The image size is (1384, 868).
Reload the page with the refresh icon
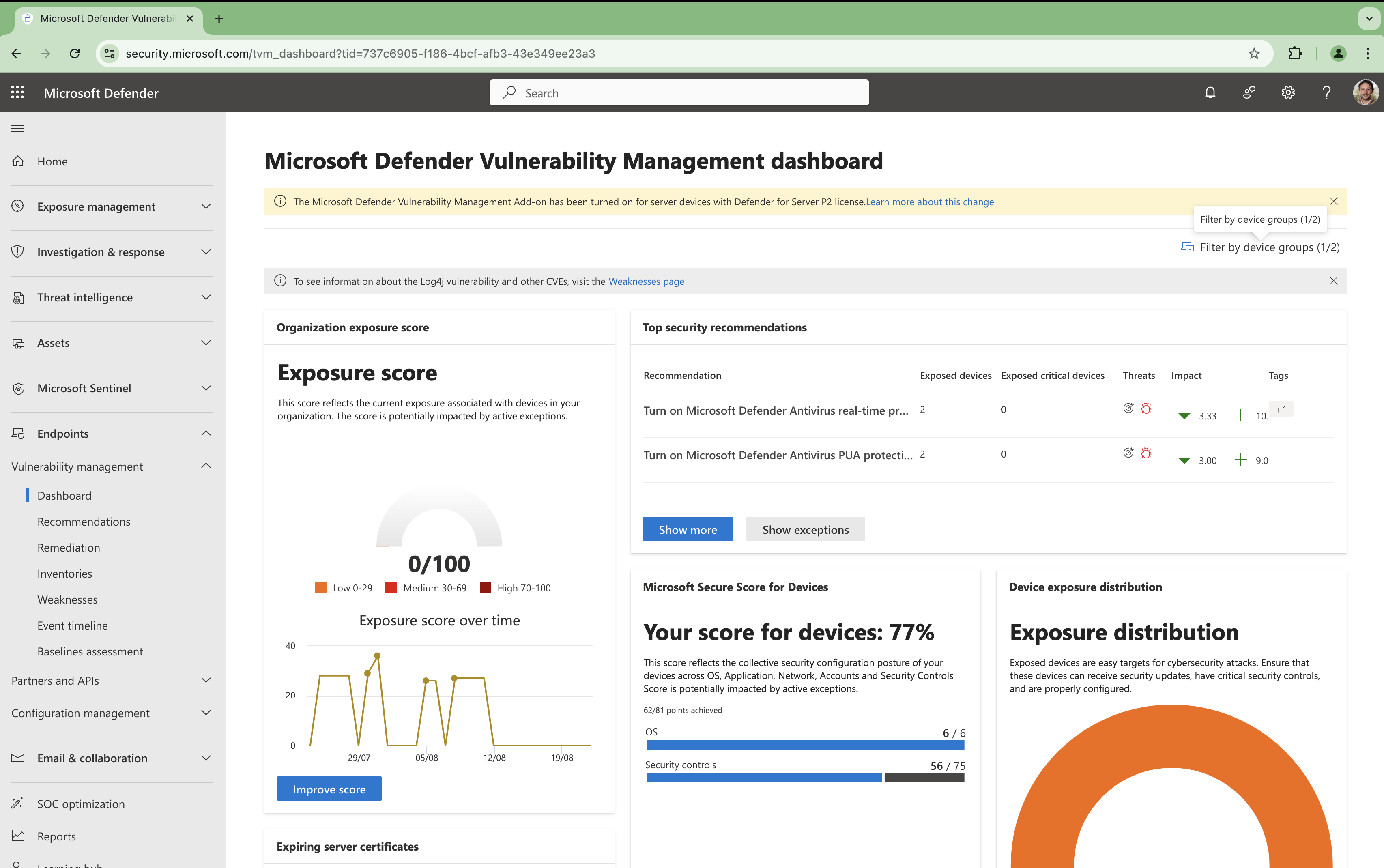click(75, 54)
